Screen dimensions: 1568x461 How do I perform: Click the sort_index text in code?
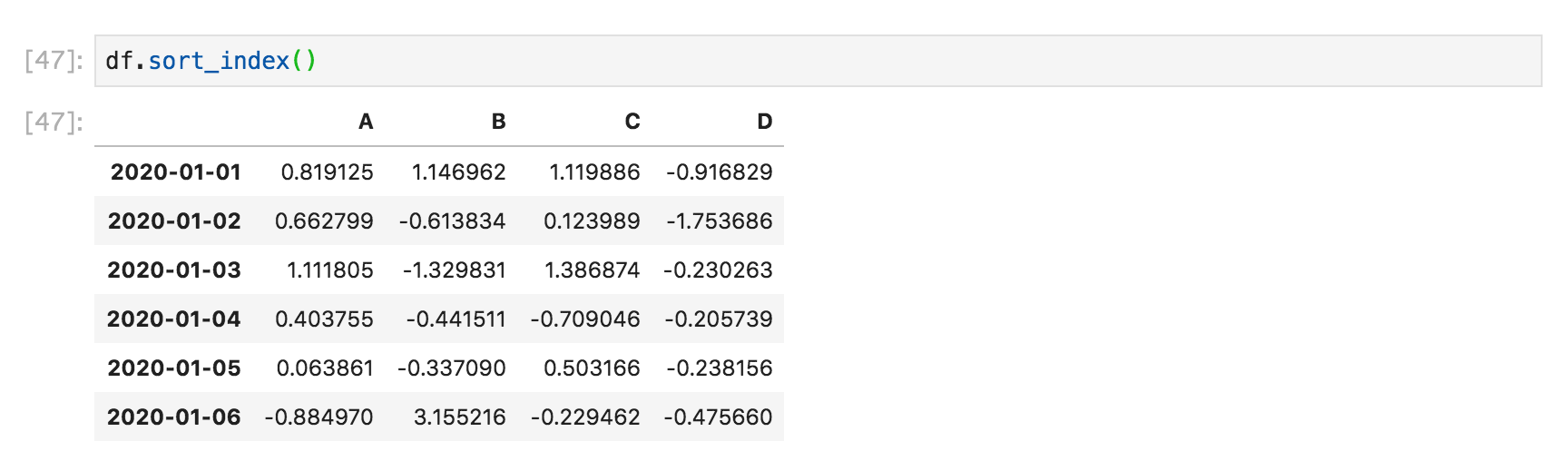[x=219, y=61]
